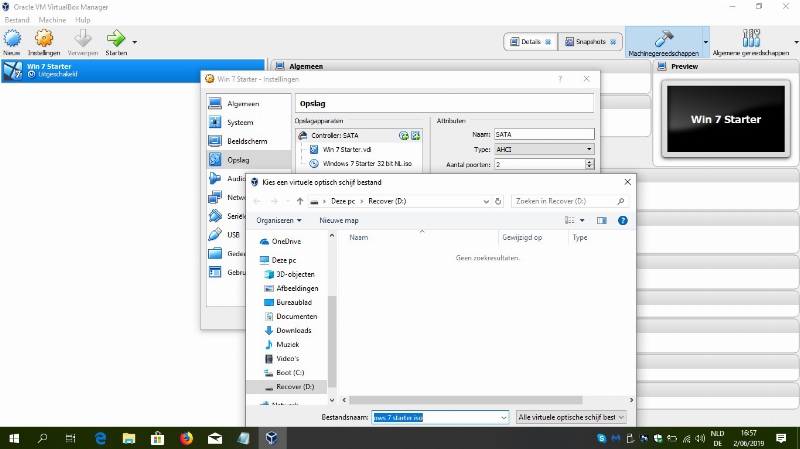Click add hard disk icon on SATA controller
This screenshot has width=800, height=449.
pos(415,135)
